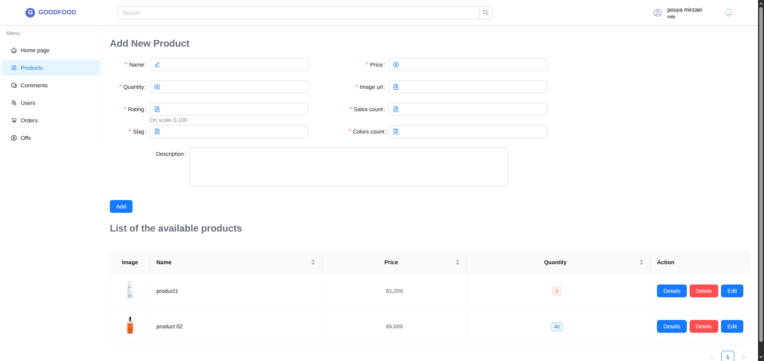This screenshot has width=764, height=361.
Task: Click the icon inside Price field
Action: point(396,64)
